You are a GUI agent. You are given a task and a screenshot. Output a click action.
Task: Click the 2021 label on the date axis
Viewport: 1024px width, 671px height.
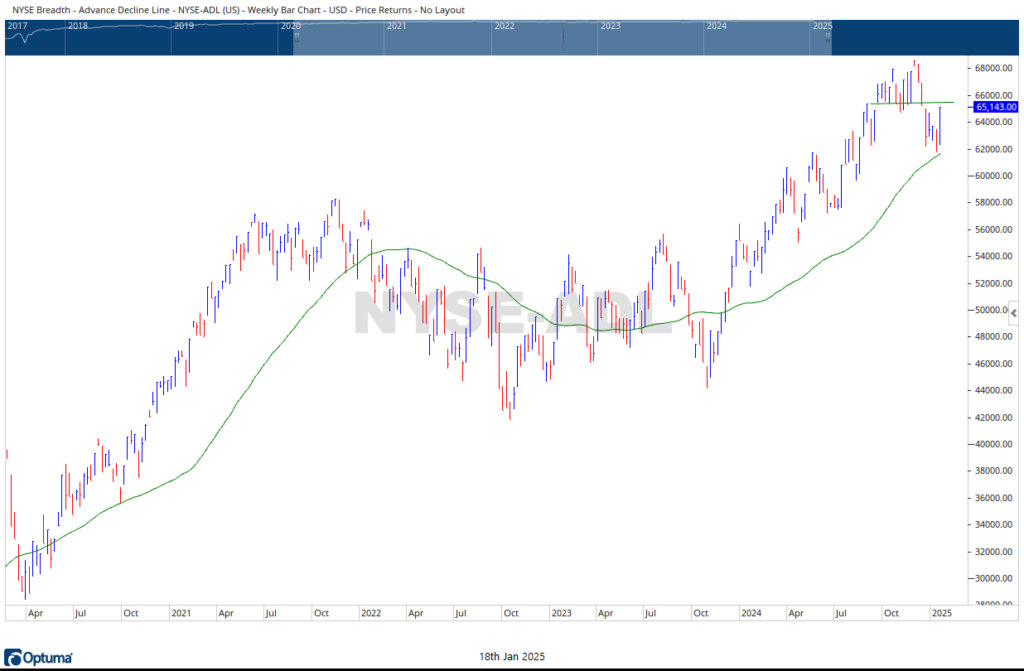pyautogui.click(x=181, y=611)
